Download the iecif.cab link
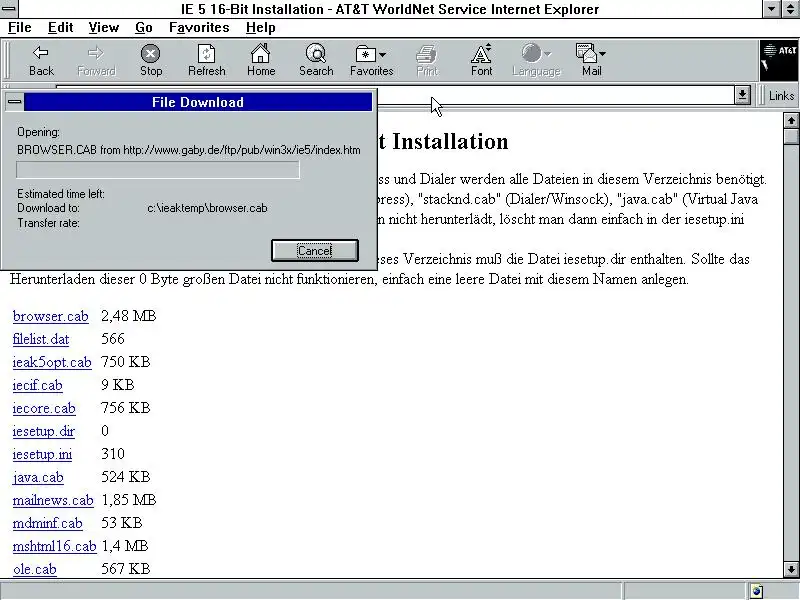Viewport: 800px width, 600px height. pos(37,385)
